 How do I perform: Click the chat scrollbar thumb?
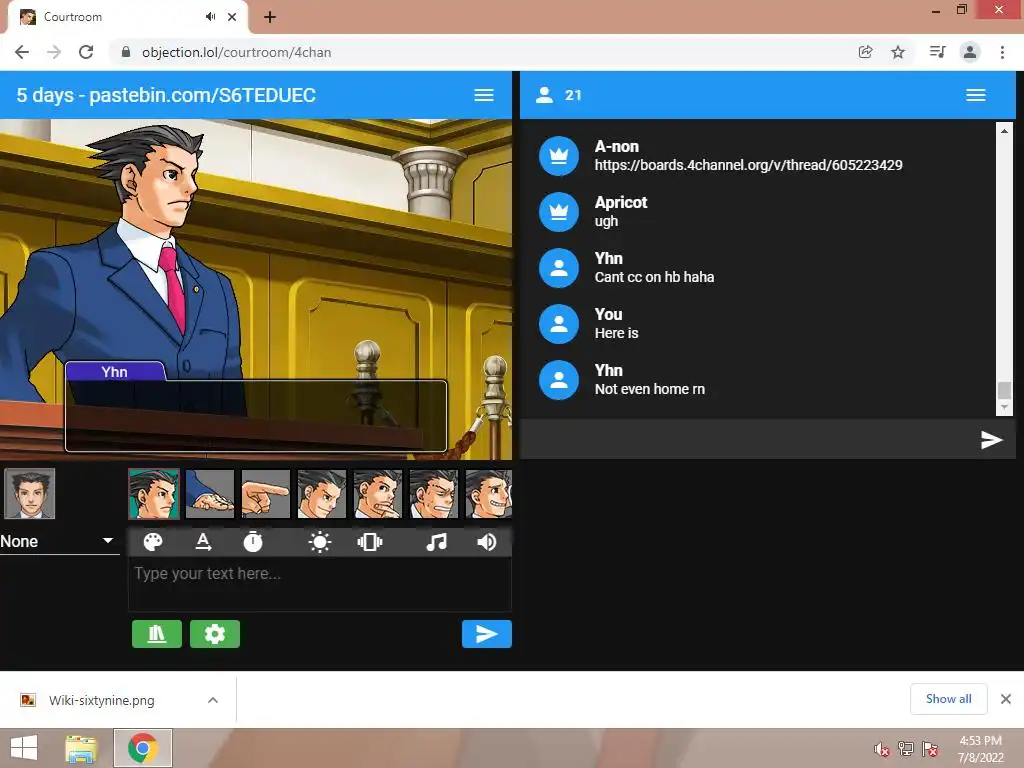pyautogui.click(x=1004, y=390)
